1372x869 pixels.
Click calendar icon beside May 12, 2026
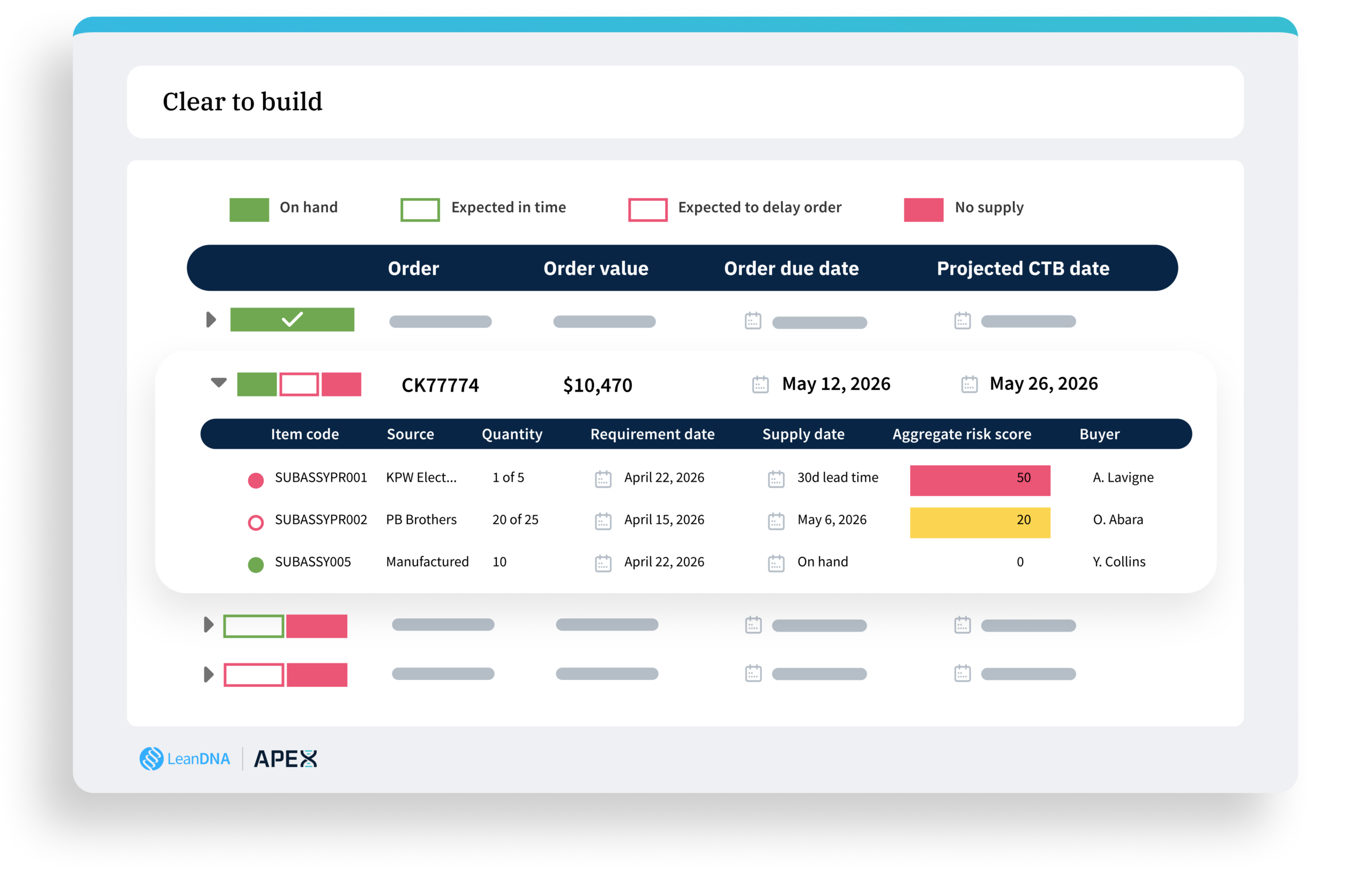pyautogui.click(x=760, y=384)
